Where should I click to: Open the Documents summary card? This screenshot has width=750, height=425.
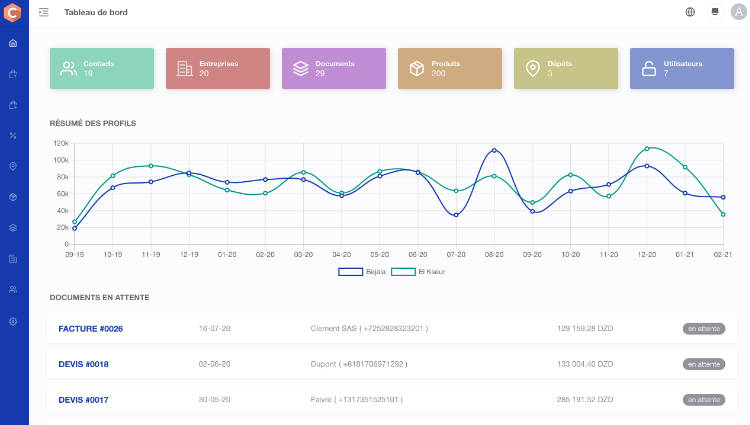334,69
